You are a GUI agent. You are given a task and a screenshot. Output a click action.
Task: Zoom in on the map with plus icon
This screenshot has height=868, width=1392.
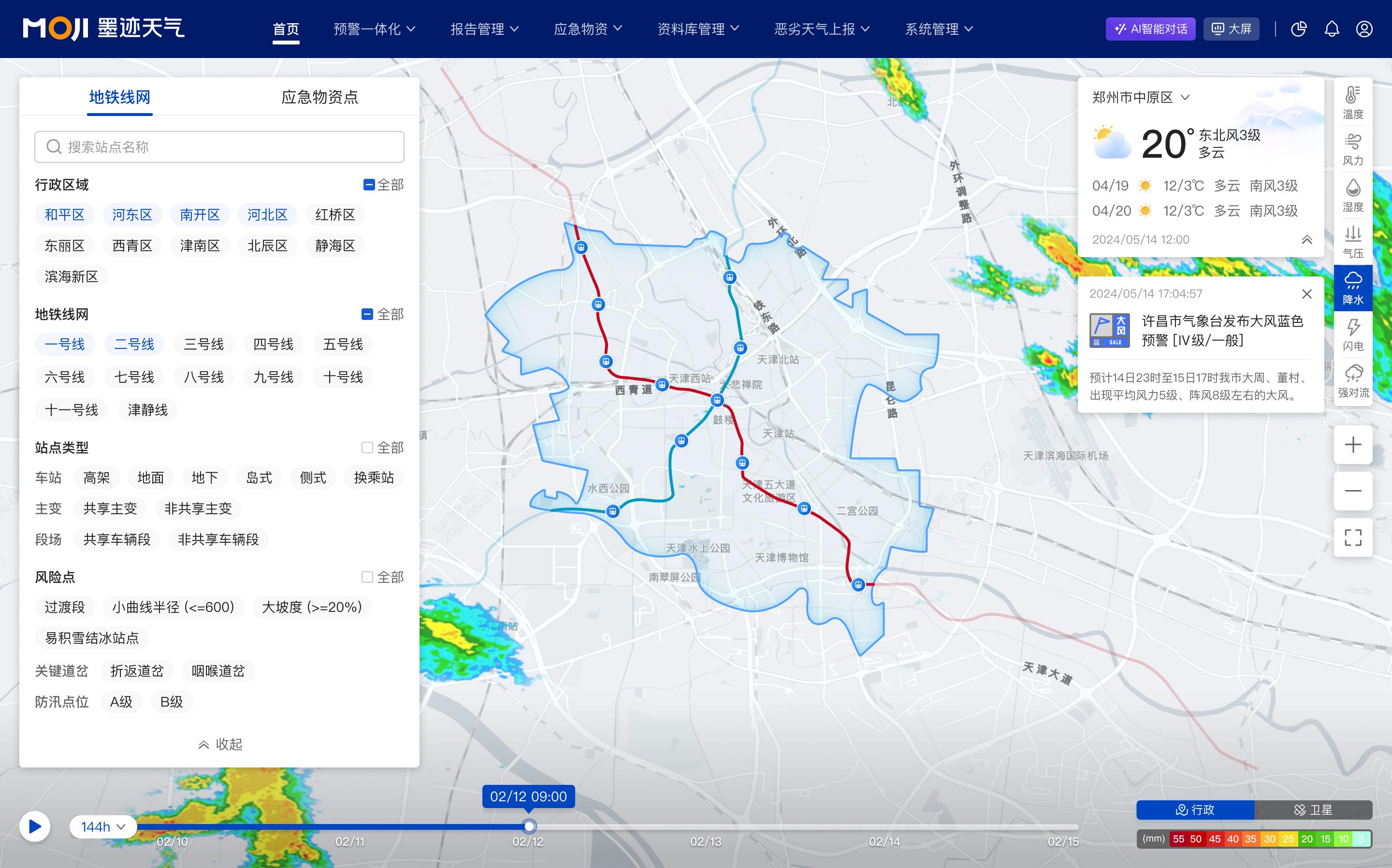click(x=1353, y=444)
